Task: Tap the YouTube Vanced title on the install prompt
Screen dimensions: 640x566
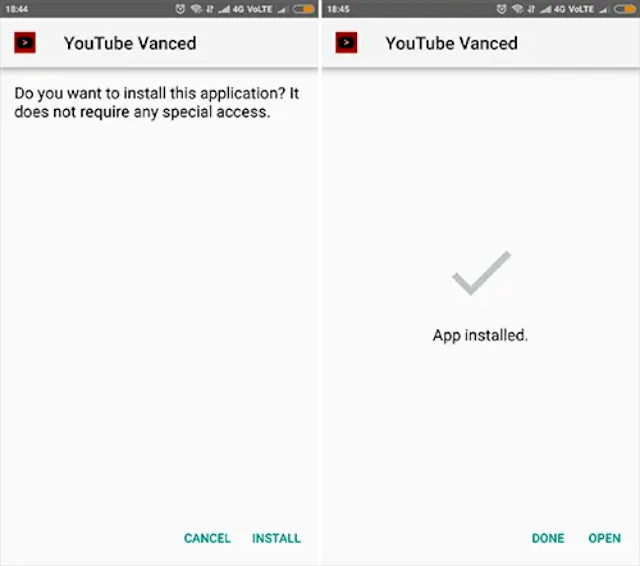Action: [x=130, y=43]
